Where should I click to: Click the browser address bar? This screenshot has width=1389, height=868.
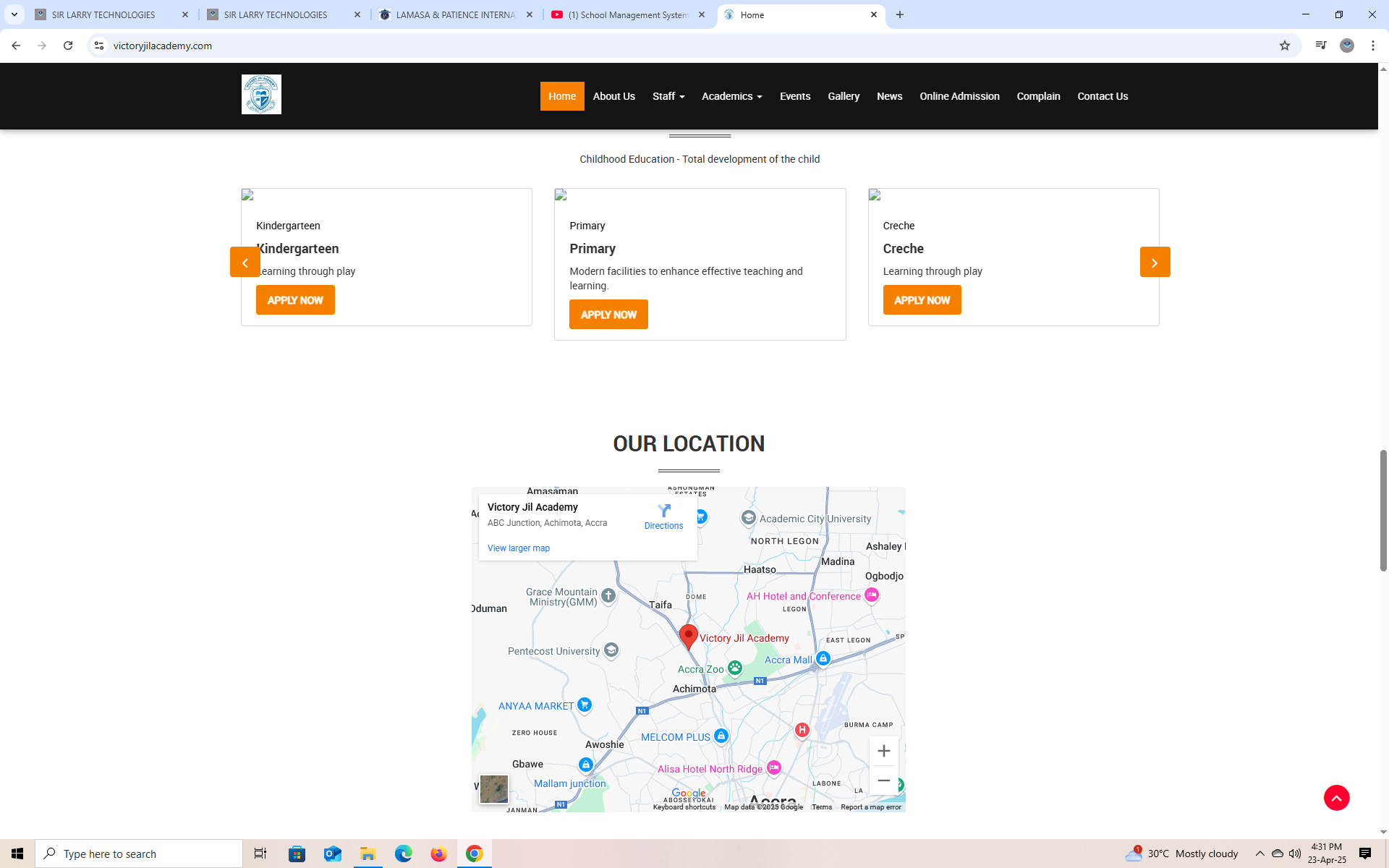651,46
